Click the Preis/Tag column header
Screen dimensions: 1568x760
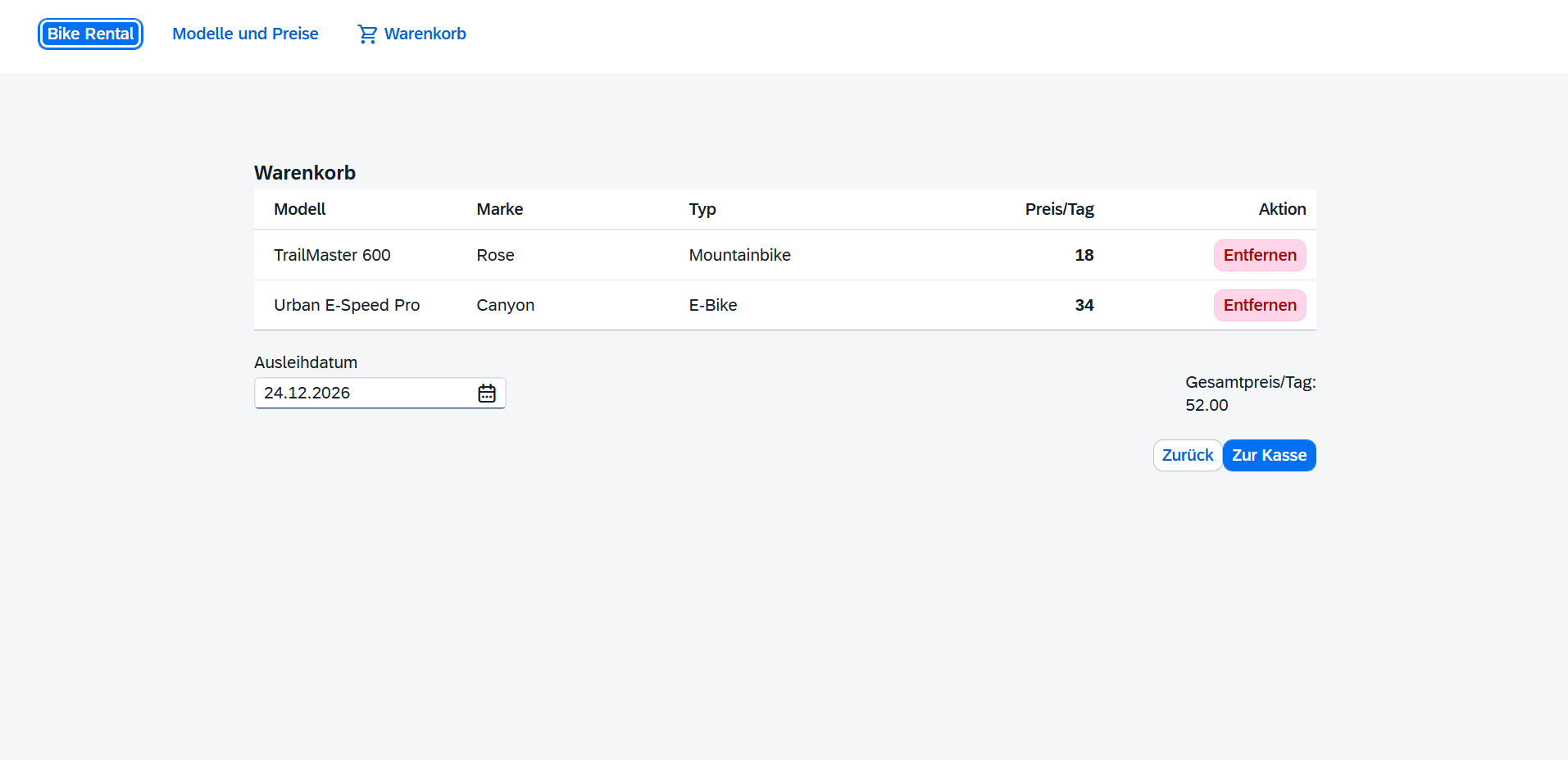tap(1059, 210)
